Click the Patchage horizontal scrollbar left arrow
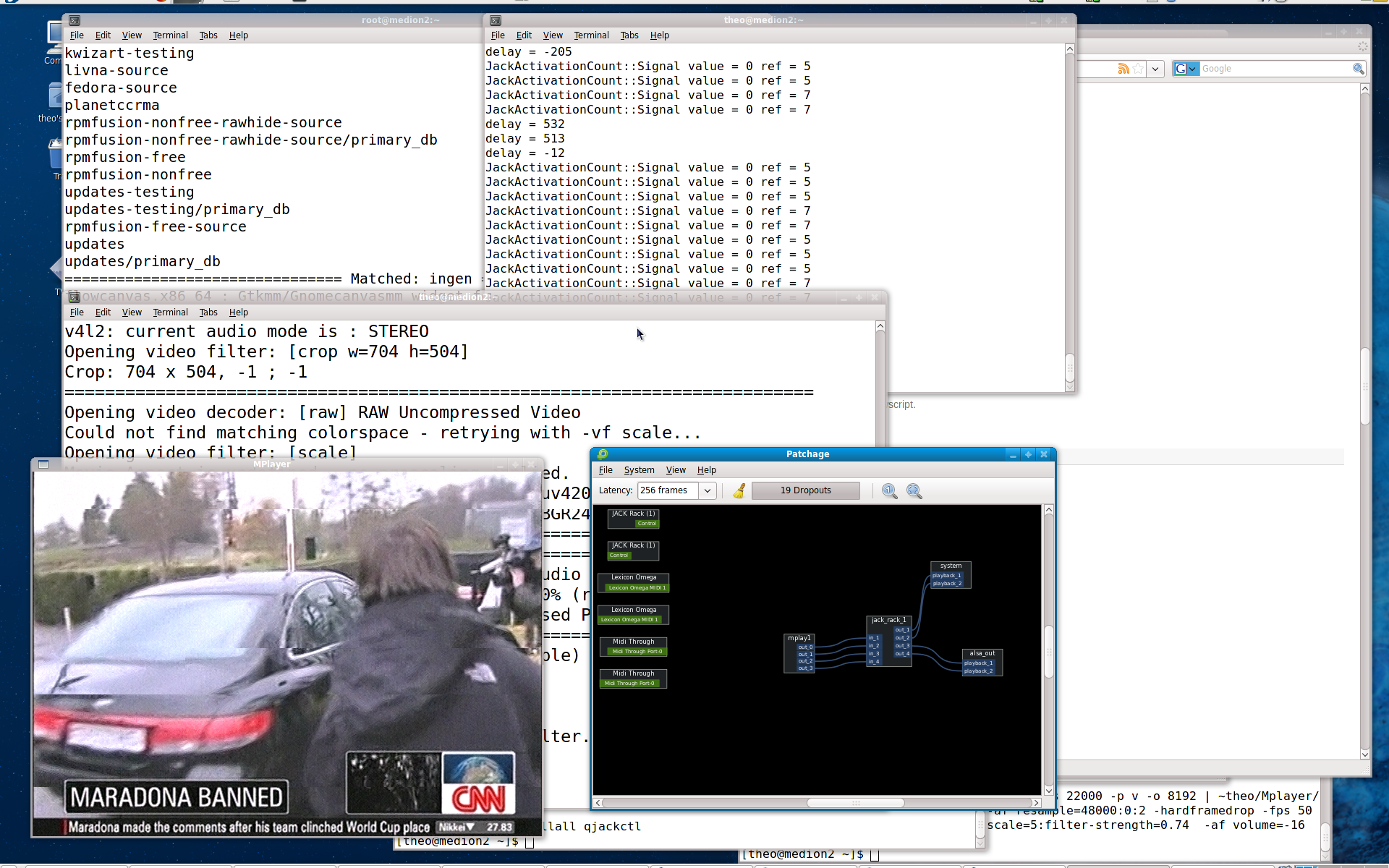The height and width of the screenshot is (868, 1389). click(x=598, y=803)
